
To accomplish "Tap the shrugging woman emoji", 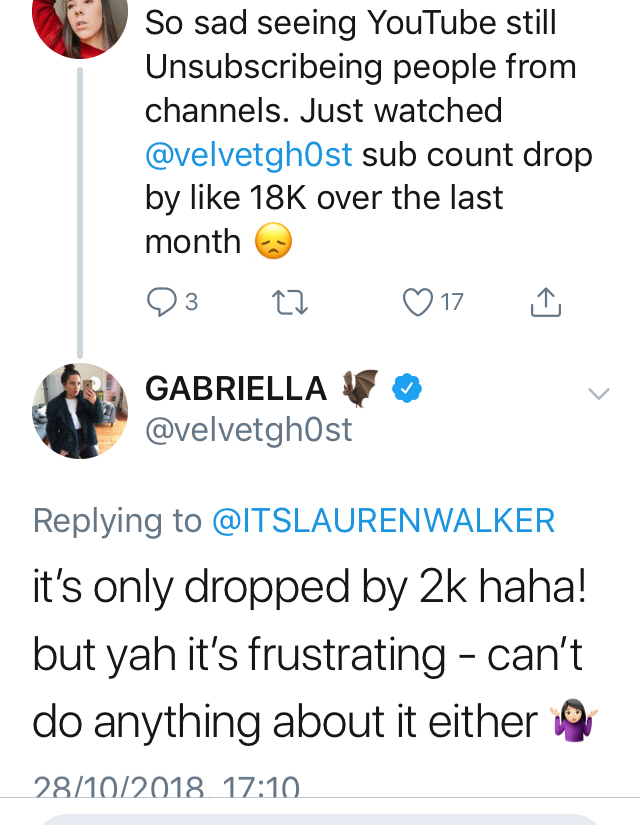I will pos(573,722).
